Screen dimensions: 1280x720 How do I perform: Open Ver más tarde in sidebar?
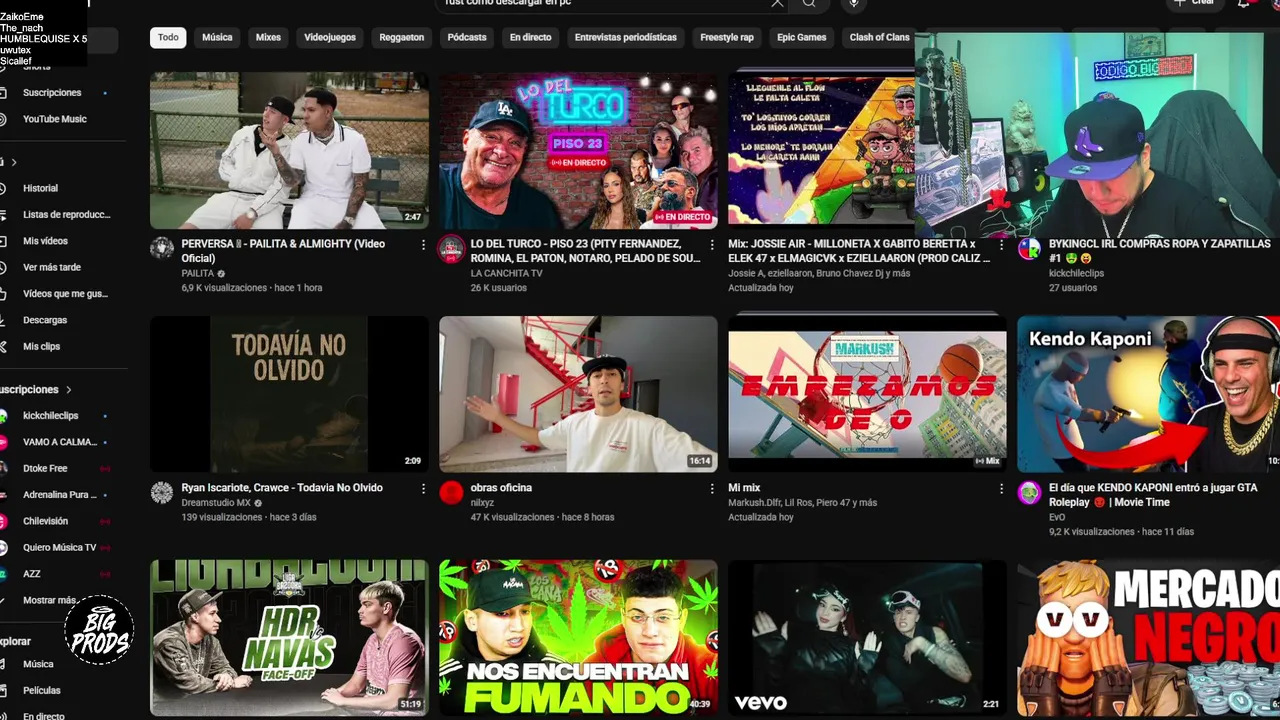pyautogui.click(x=52, y=268)
